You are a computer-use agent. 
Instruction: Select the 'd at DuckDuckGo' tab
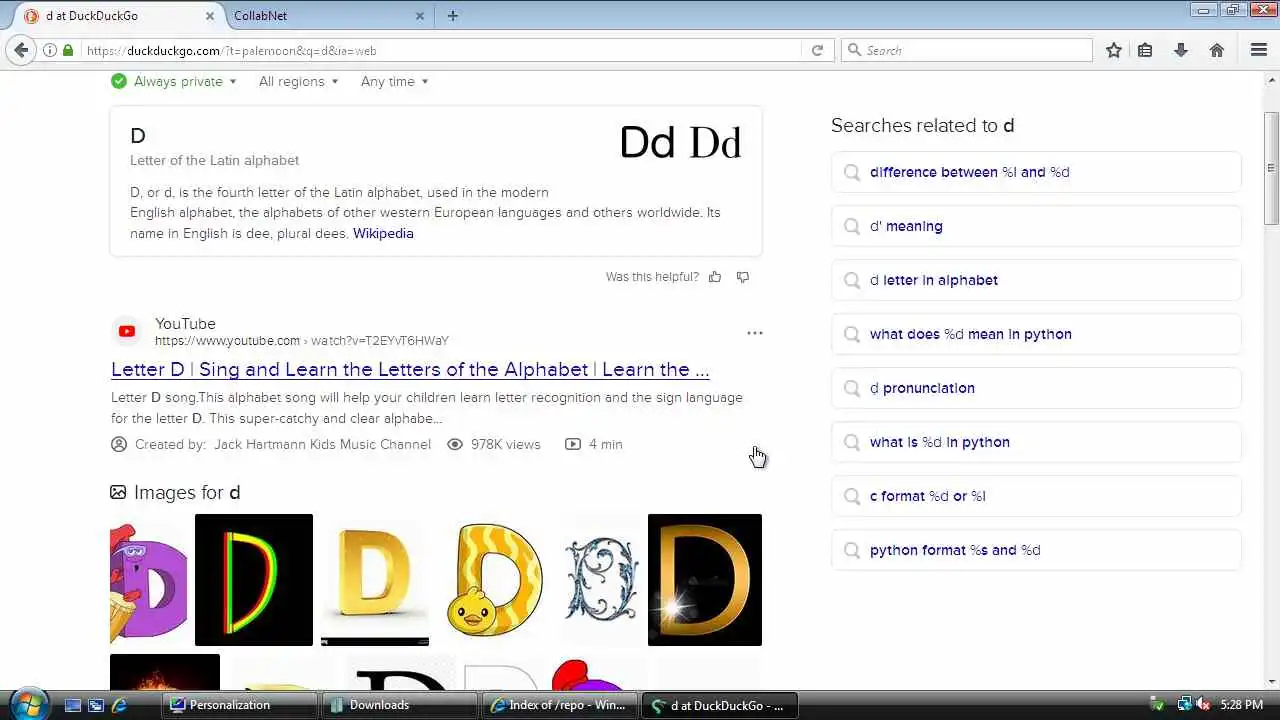[x=119, y=16]
